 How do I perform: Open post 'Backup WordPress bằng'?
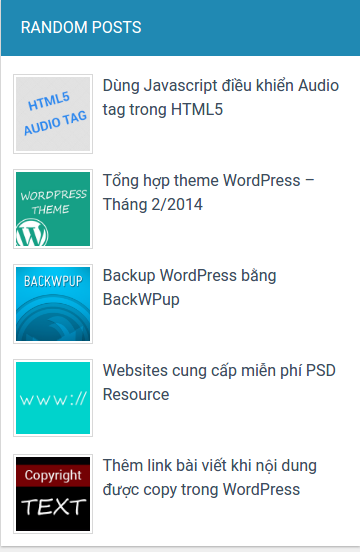[189, 276]
